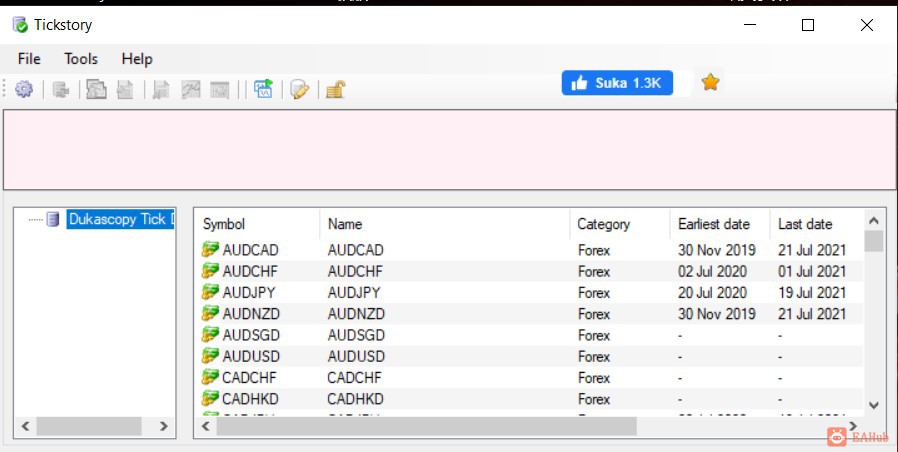The image size is (898, 452).
Task: Select AUDCHF in the Symbol column
Action: (x=250, y=272)
